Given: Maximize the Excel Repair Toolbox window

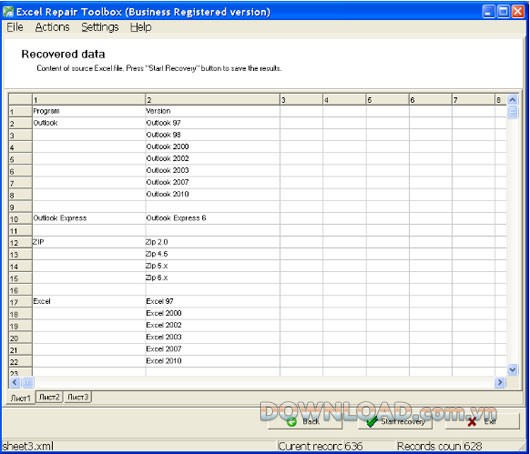Looking at the screenshot, I should pos(503,12).
